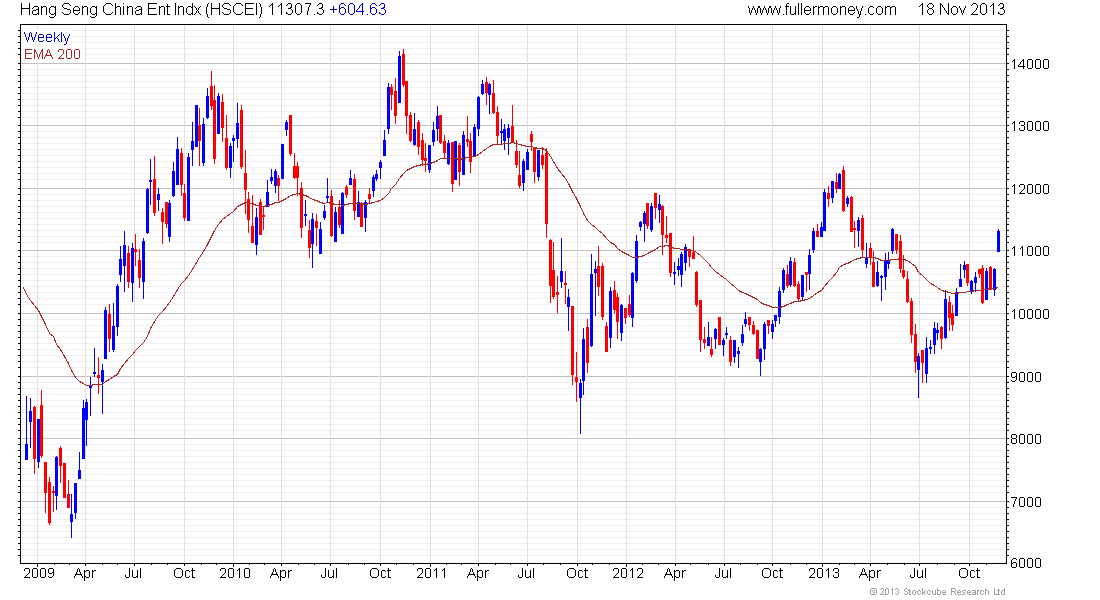Click the latest blue candlestick near 11000
Screen dimensions: 1100x600
998,241
